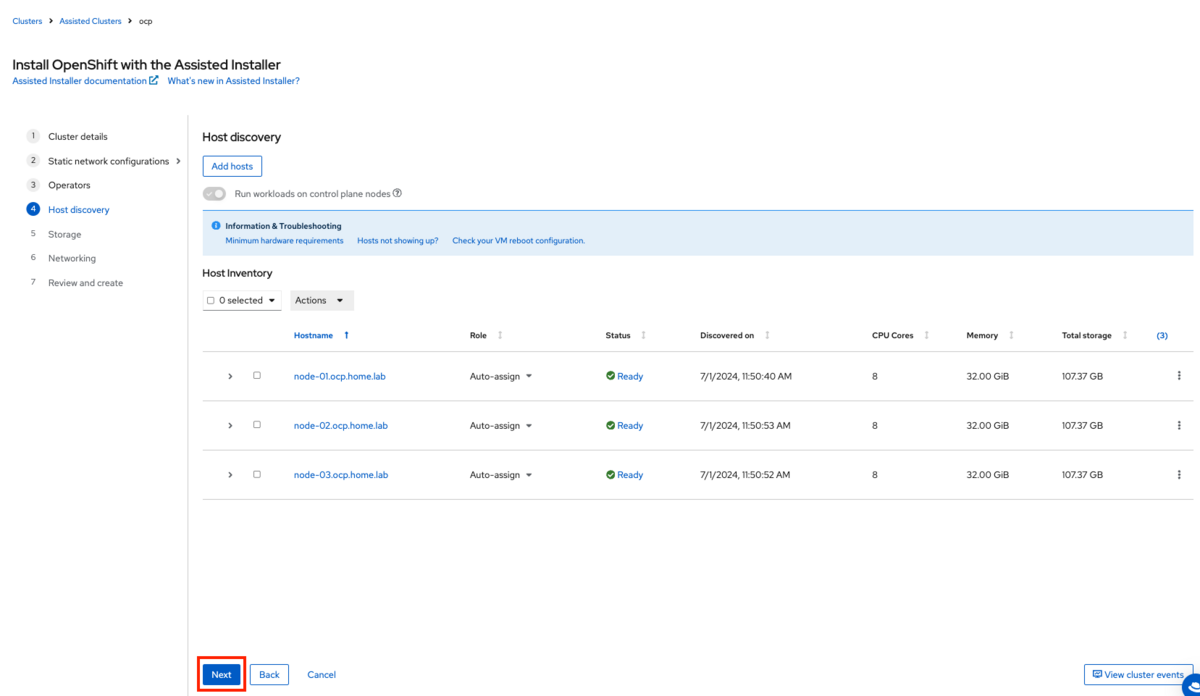Image resolution: width=1200 pixels, height=696 pixels.
Task: Click the Back button
Action: coord(269,675)
